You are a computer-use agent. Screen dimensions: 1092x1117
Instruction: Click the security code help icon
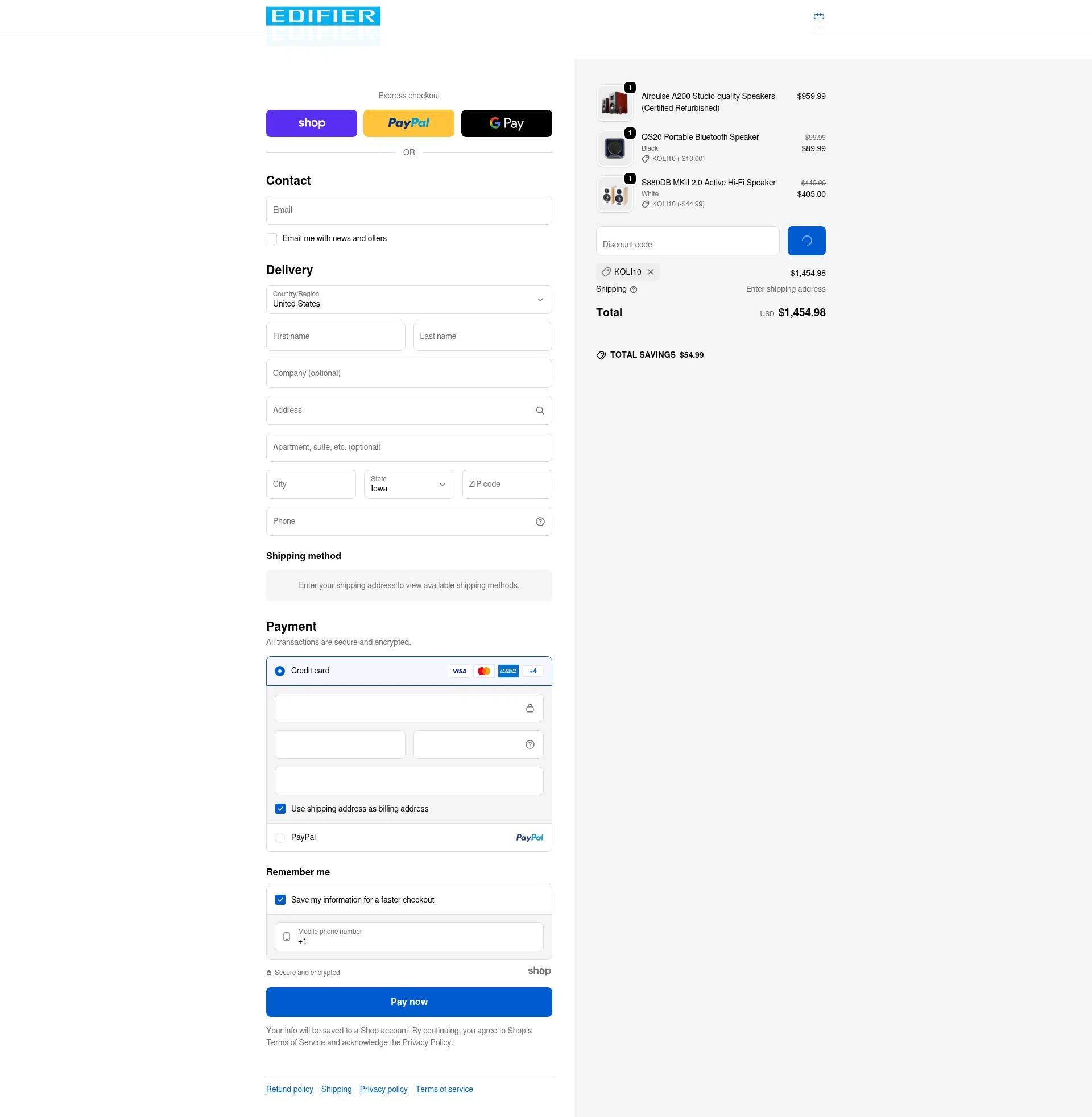tap(530, 744)
